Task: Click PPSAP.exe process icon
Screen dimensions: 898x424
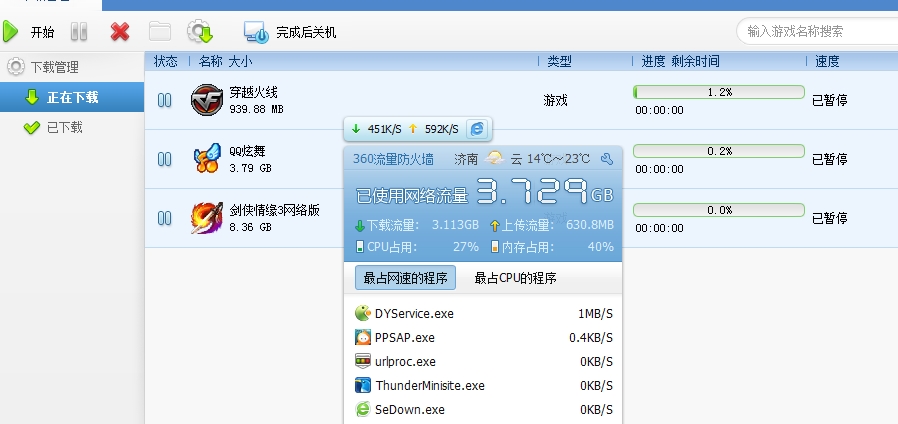Action: tap(363, 337)
